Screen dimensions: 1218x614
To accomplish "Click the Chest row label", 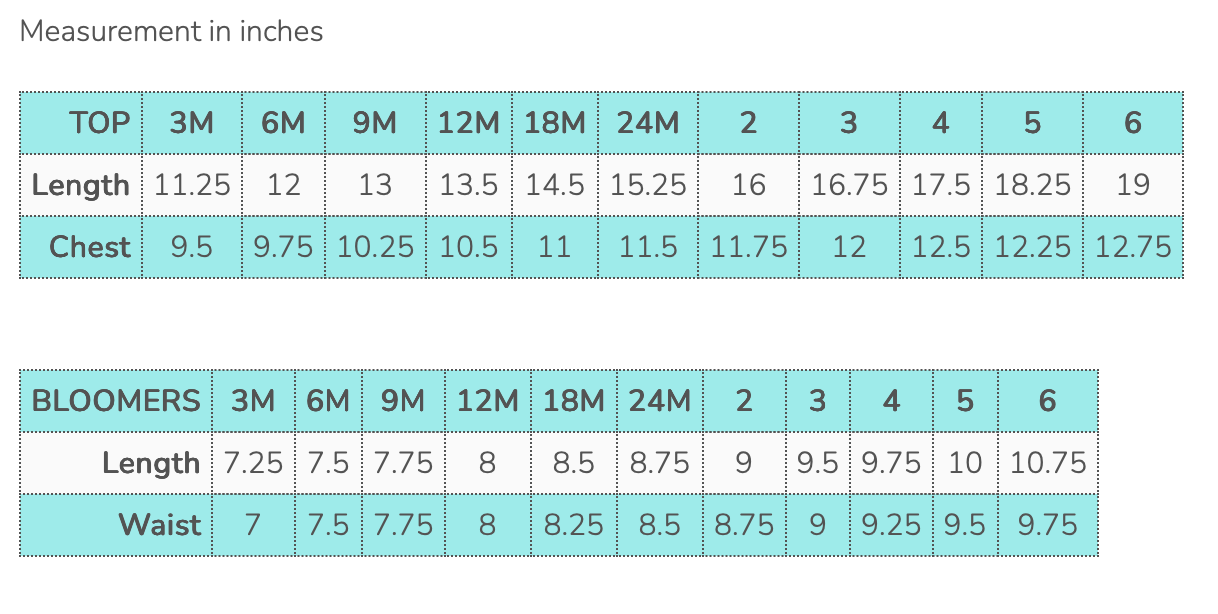I will pos(90,247).
